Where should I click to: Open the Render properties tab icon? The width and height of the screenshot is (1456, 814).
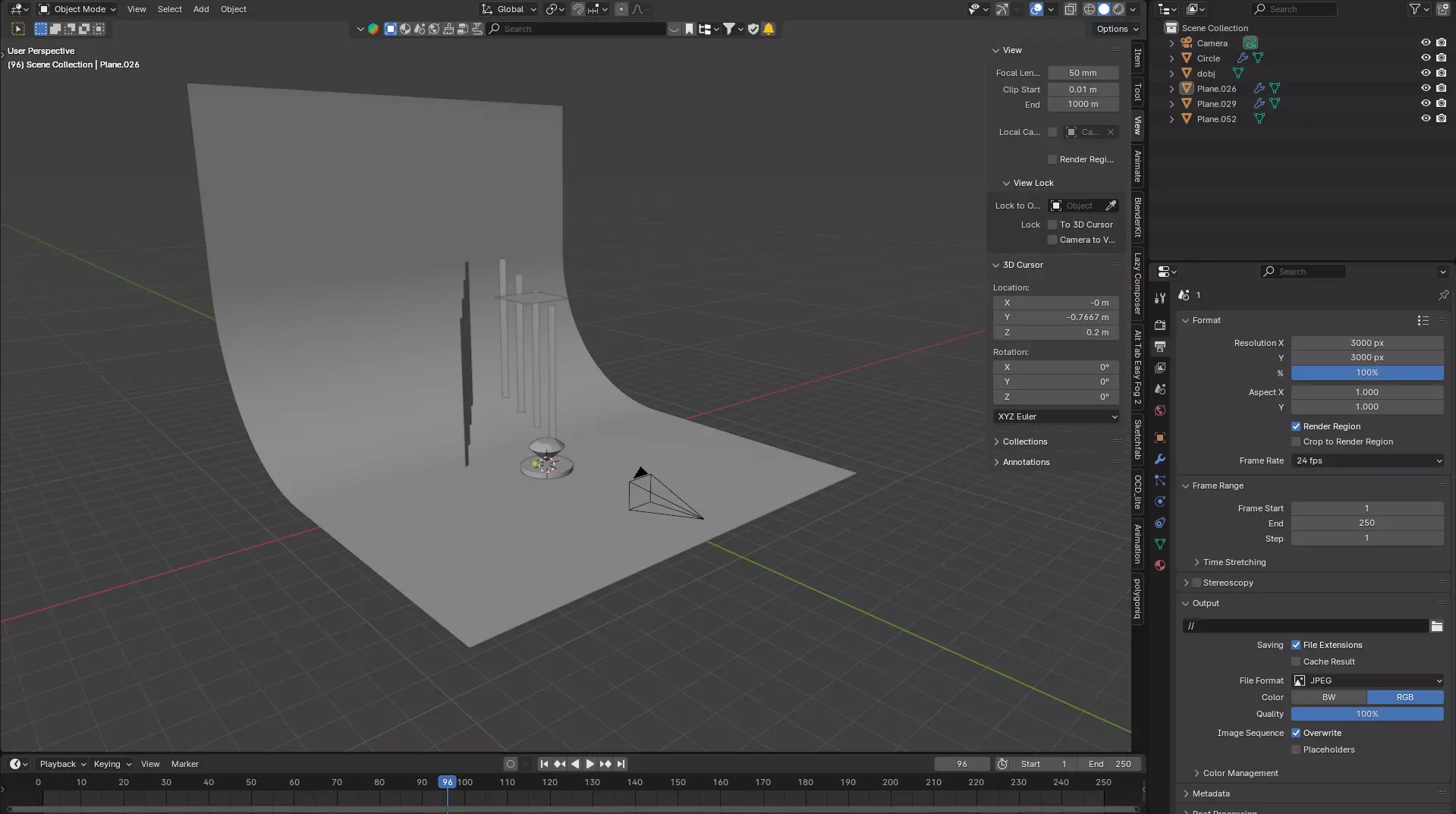1159,325
